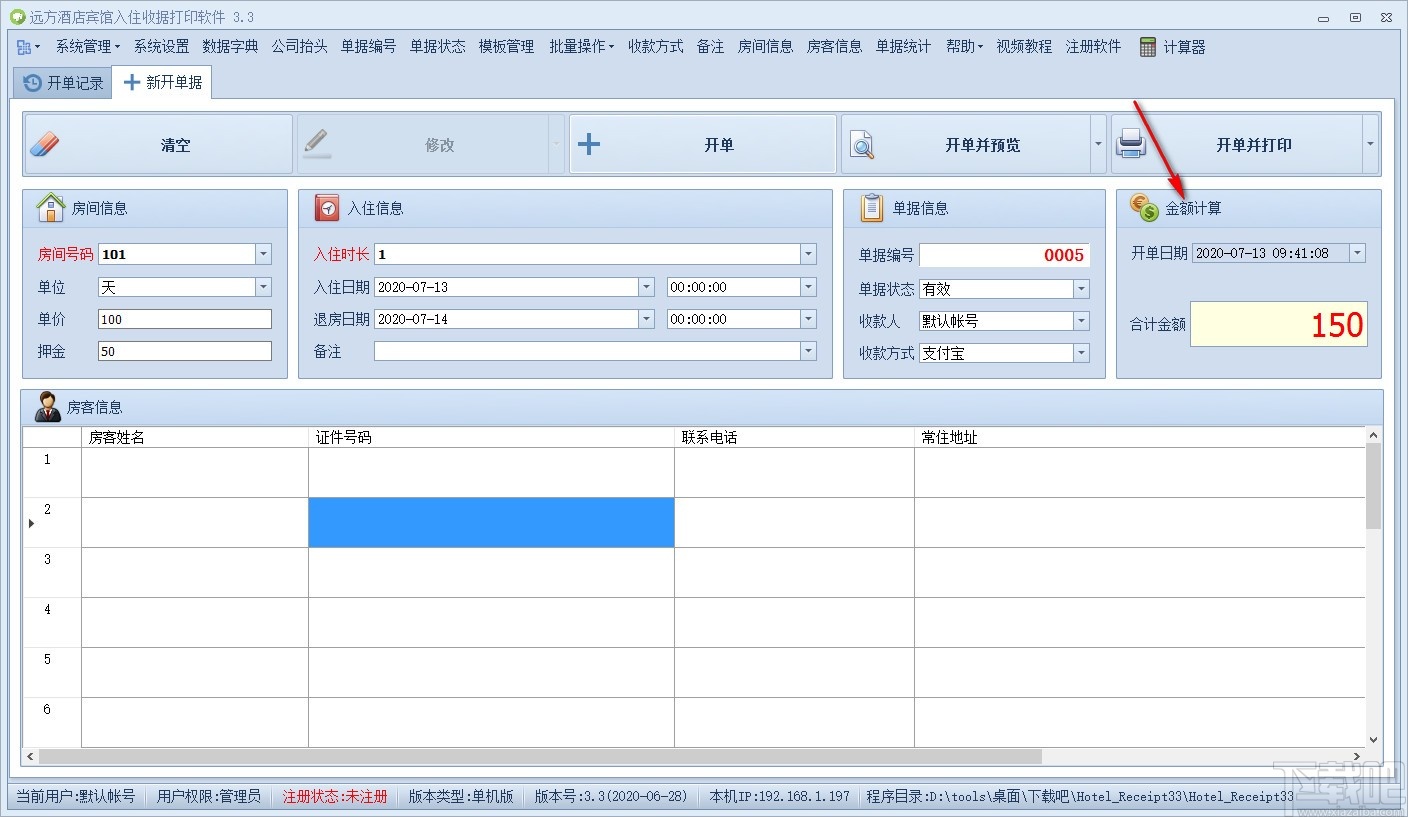The image size is (1408, 817).
Task: Open the 帮助 menu
Action: pyautogui.click(x=964, y=47)
